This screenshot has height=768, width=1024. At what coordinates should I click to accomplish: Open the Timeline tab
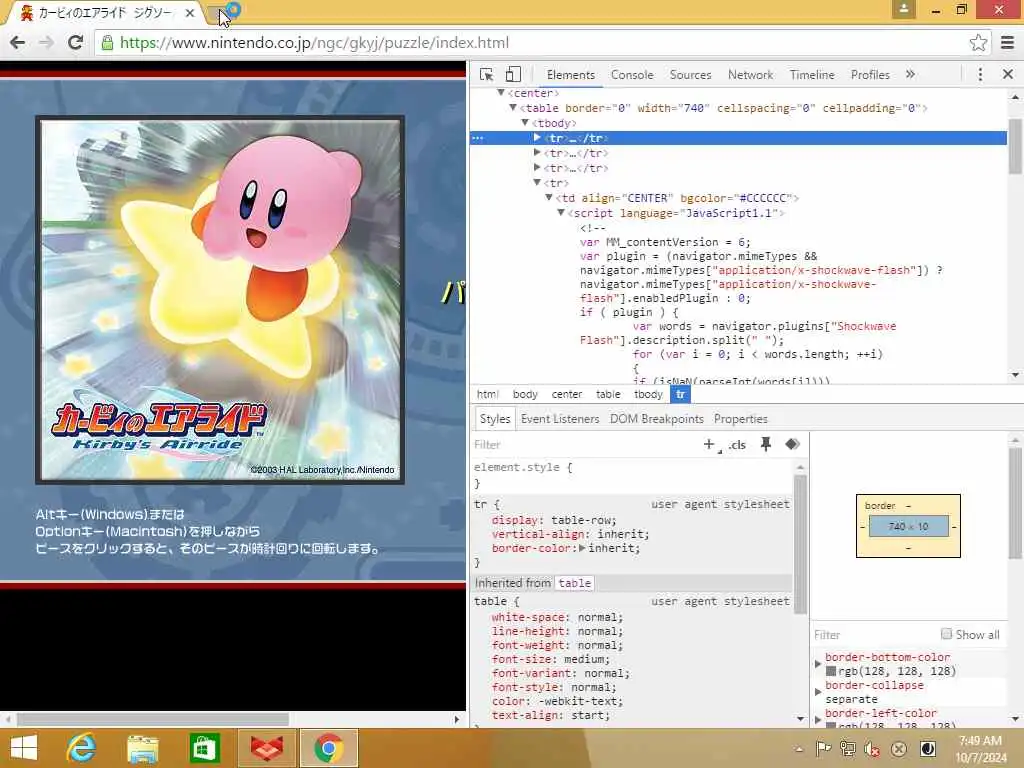tap(812, 74)
